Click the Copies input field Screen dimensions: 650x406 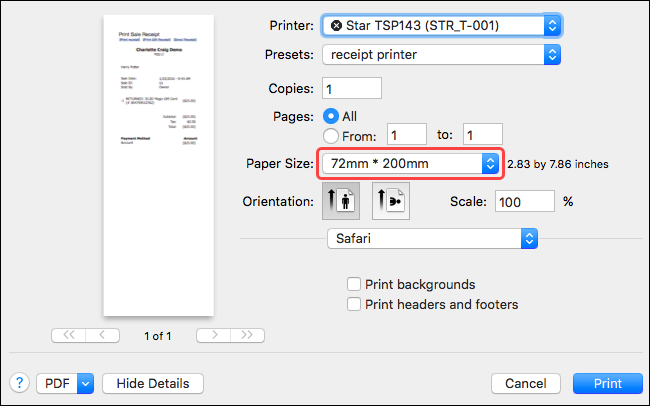point(352,88)
